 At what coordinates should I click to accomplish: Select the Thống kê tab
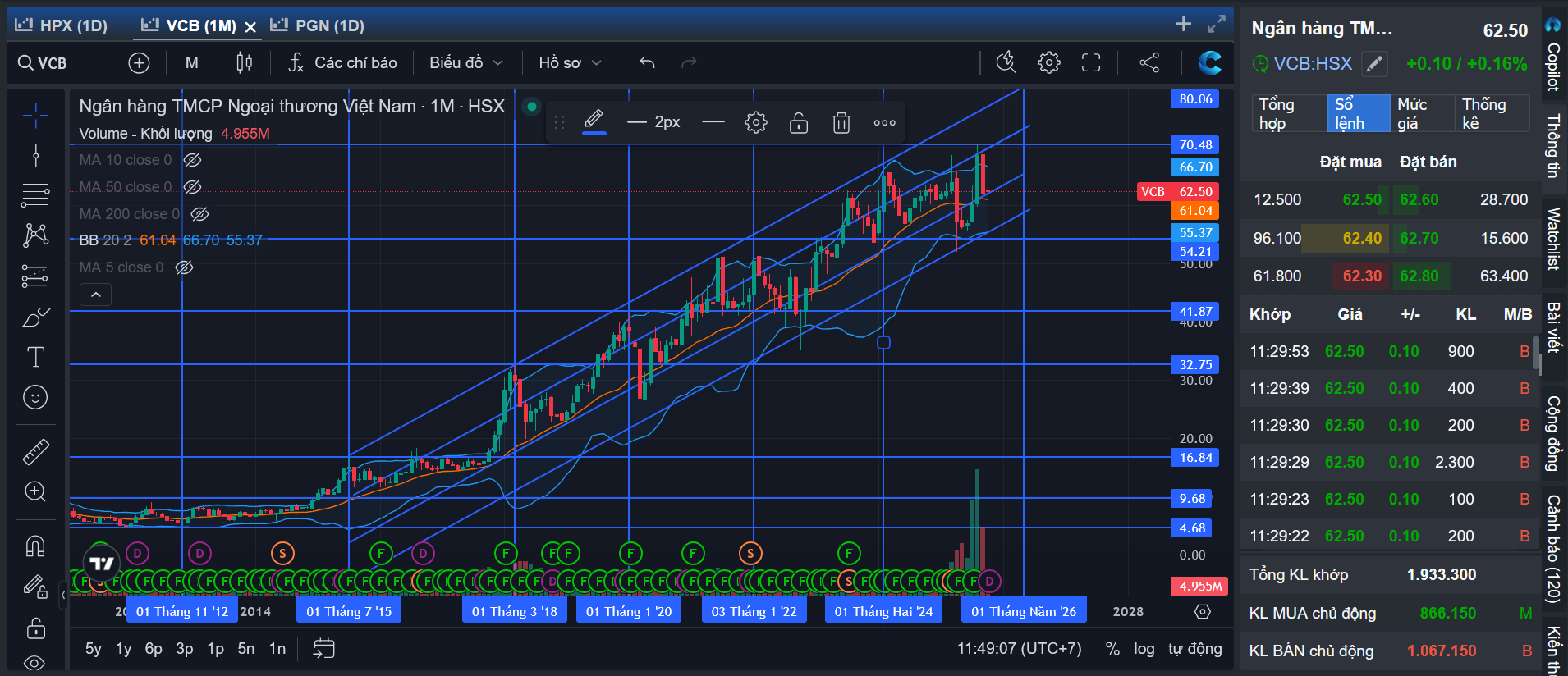[x=1492, y=113]
